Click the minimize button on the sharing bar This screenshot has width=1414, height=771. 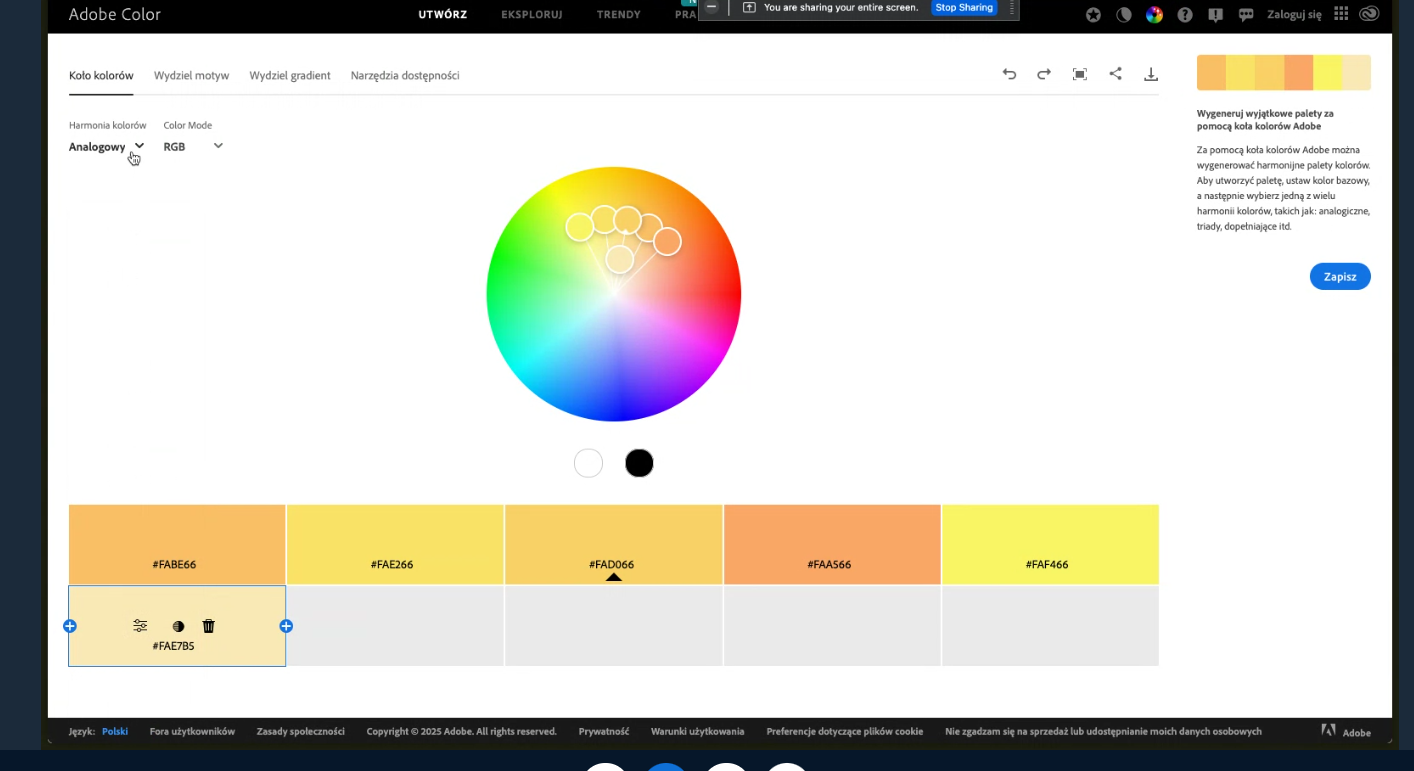click(711, 7)
